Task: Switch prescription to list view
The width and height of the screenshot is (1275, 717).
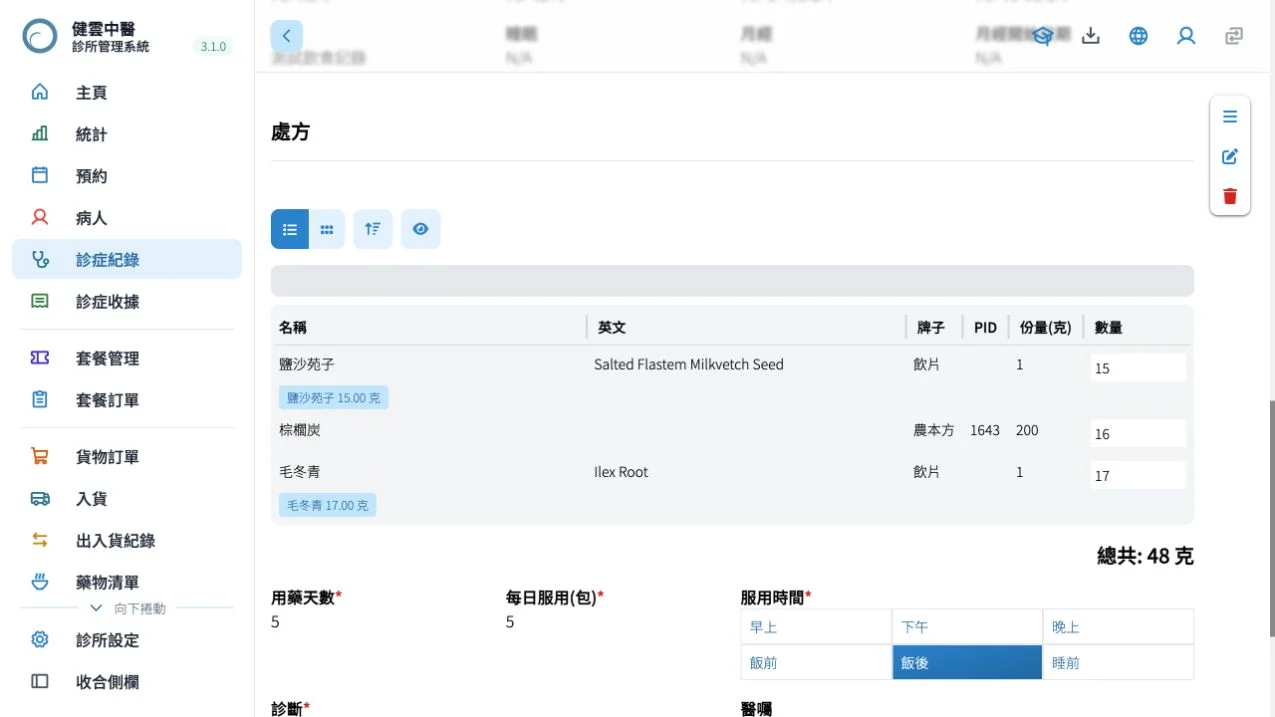Action: tap(290, 229)
